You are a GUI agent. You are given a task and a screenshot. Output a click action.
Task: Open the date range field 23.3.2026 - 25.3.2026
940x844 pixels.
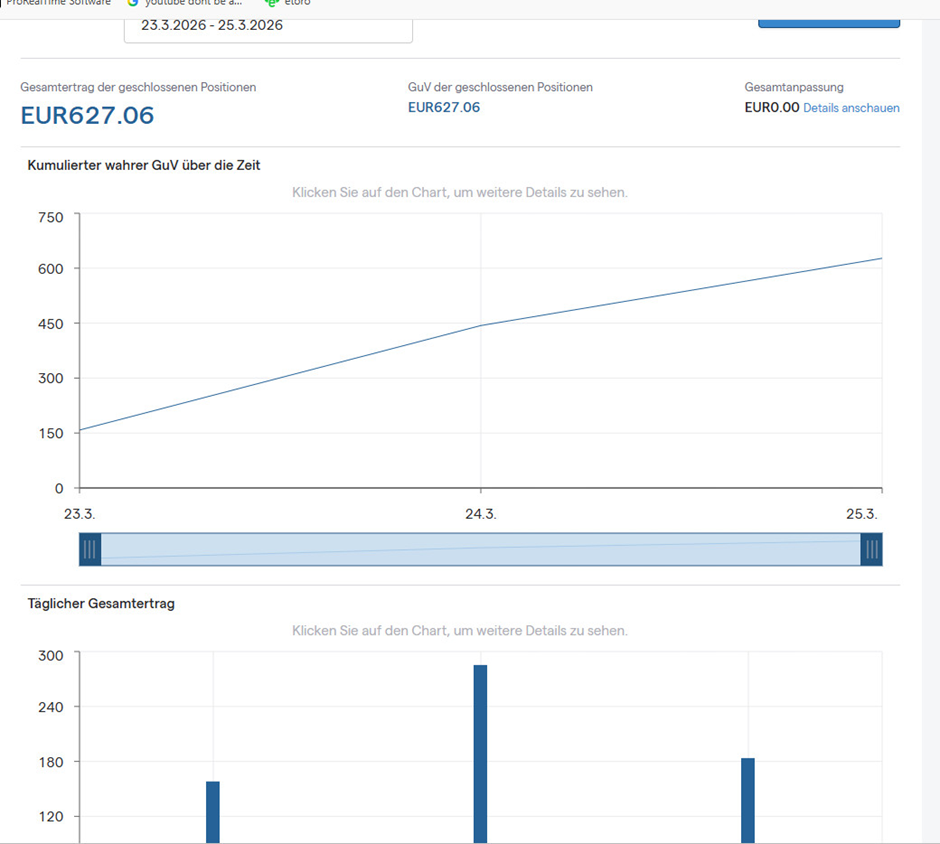click(268, 26)
